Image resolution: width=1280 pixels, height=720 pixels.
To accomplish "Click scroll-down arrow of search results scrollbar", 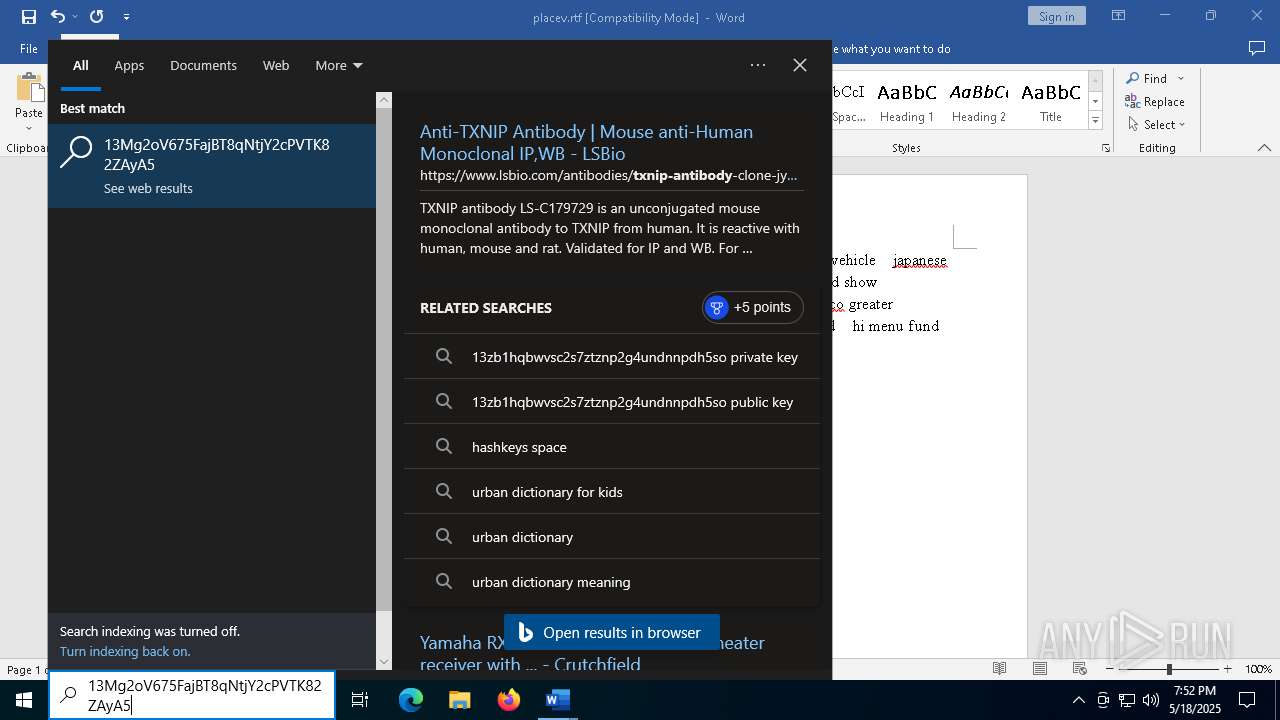I will [384, 661].
